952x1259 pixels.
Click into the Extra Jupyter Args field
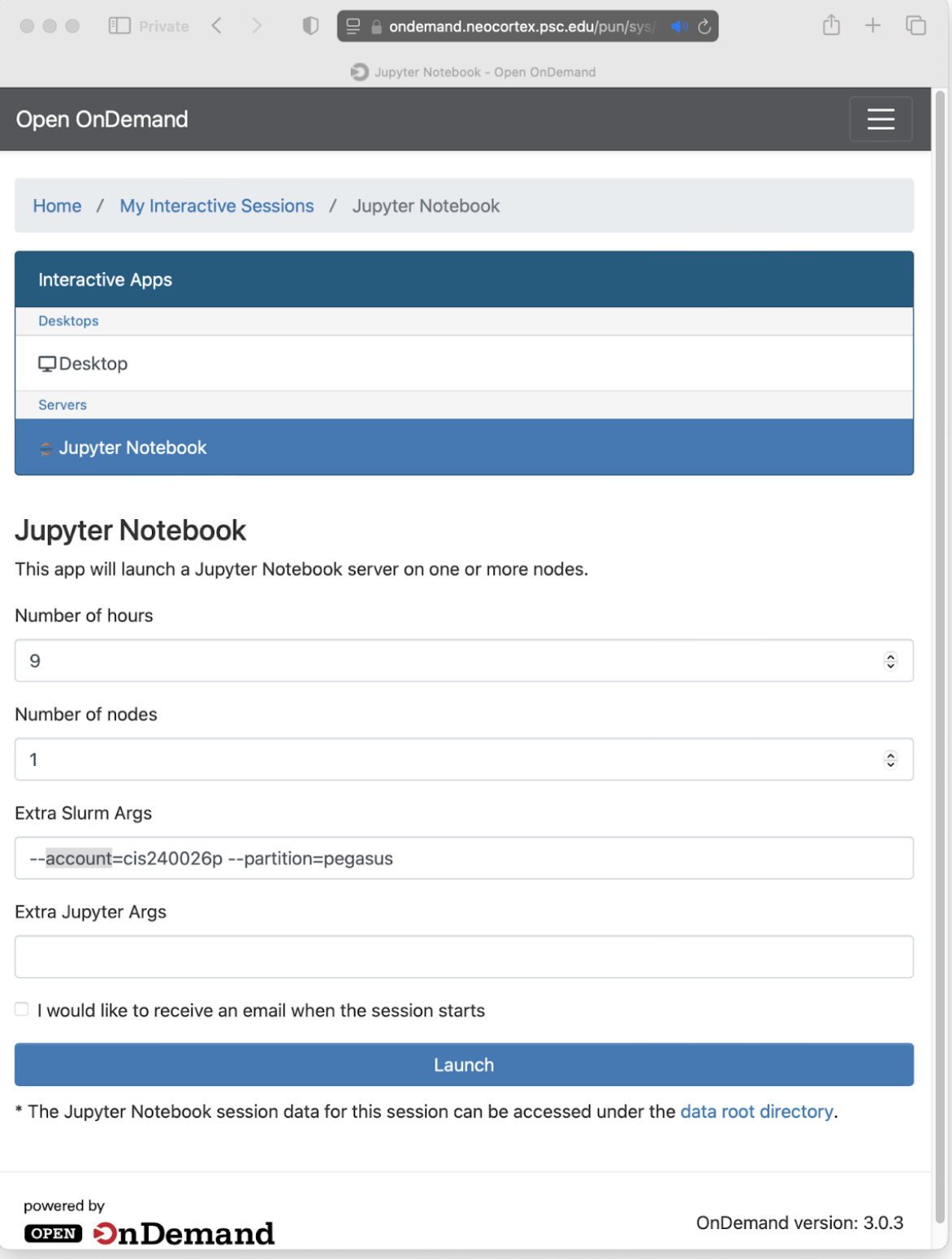tap(464, 957)
